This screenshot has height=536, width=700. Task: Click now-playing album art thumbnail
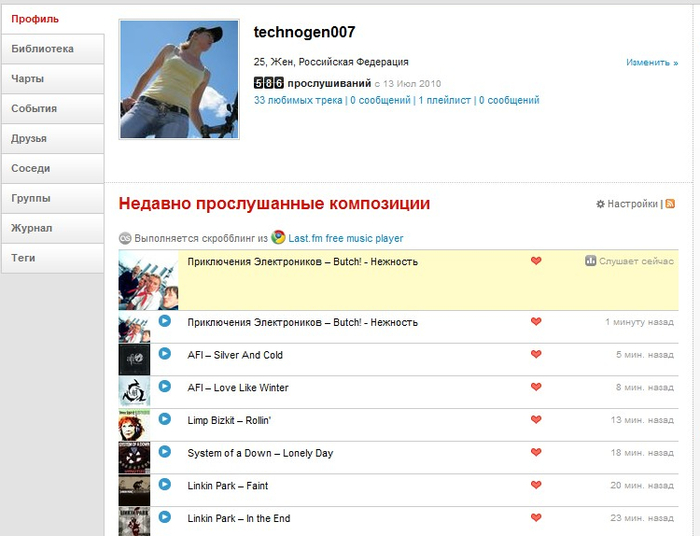click(x=148, y=280)
